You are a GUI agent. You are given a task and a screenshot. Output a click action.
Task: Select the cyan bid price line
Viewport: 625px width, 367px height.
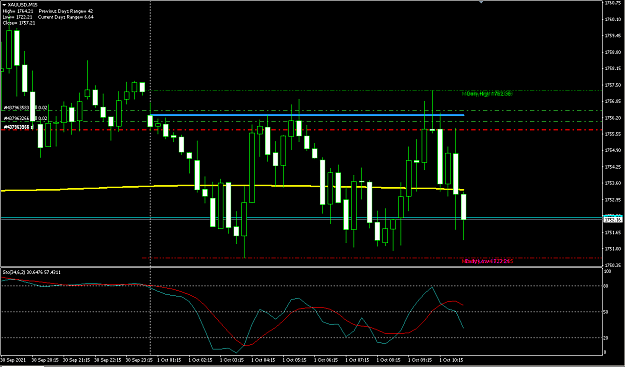tap(301, 218)
